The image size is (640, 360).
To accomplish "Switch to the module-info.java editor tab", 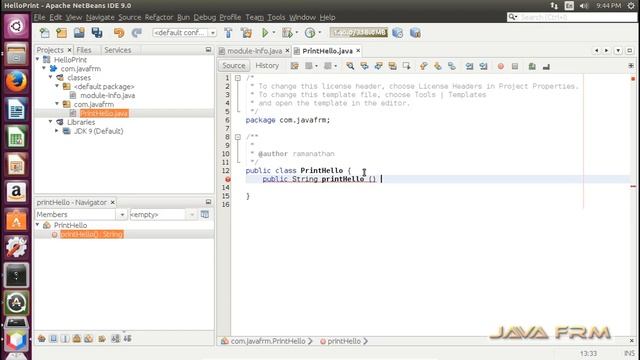I will 254,51.
